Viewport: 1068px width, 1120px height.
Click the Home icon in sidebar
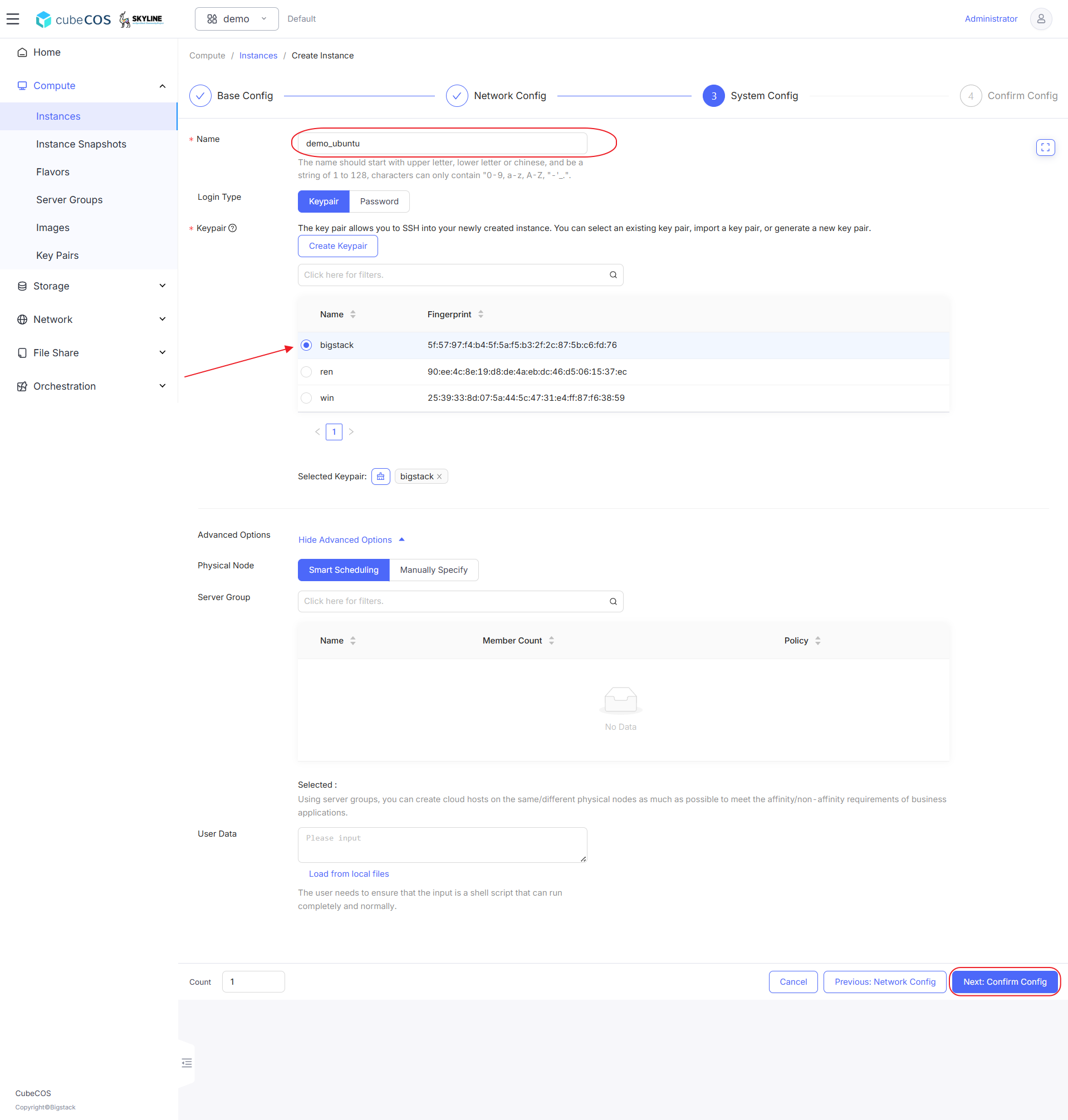coord(22,52)
